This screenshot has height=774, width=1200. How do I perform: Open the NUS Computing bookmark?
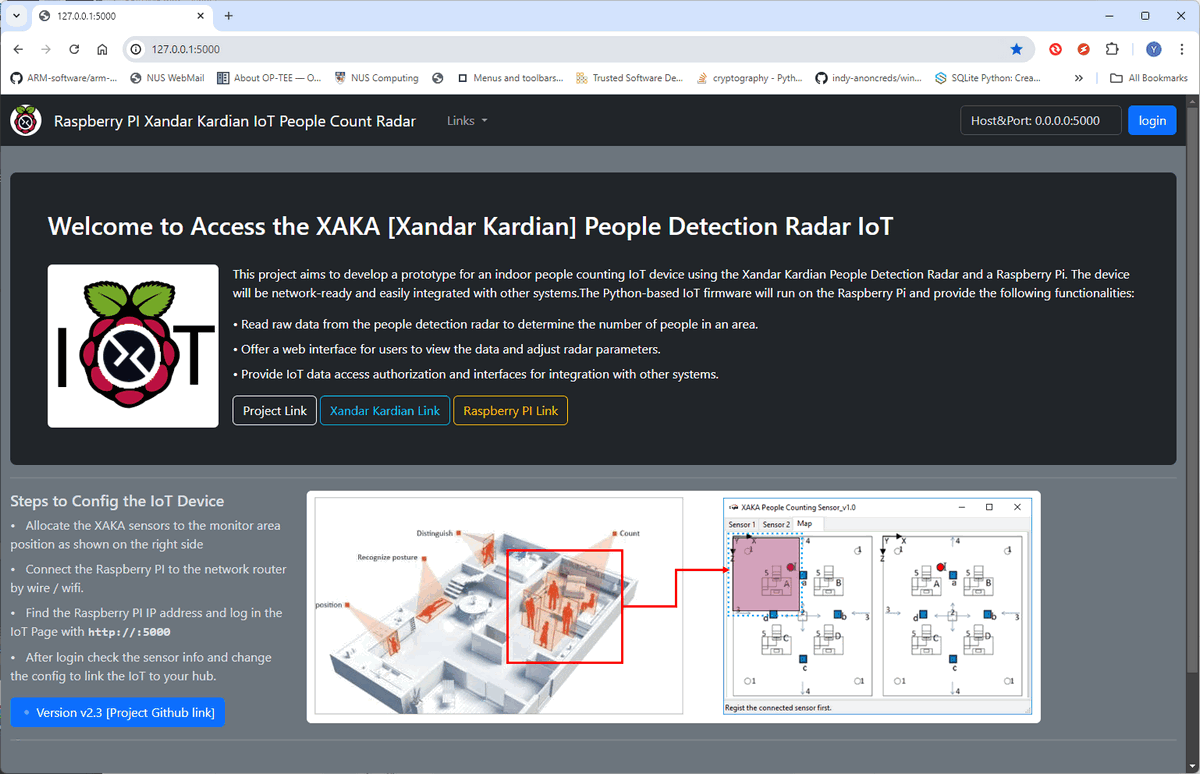377,78
